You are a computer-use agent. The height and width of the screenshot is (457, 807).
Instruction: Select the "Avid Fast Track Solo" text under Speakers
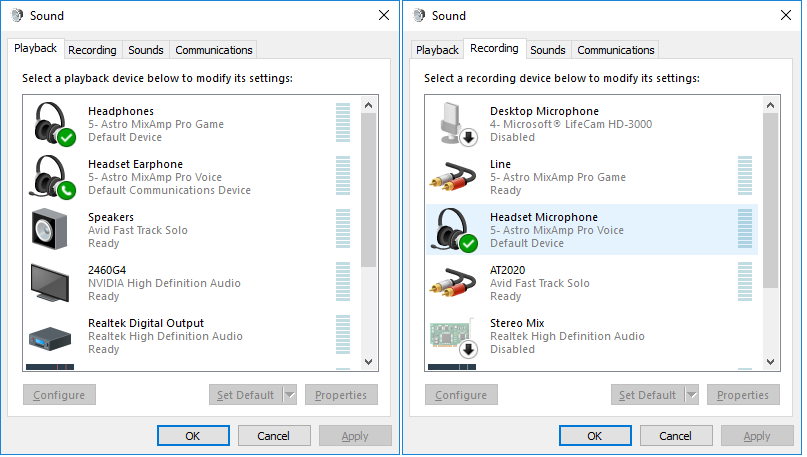[x=138, y=230]
